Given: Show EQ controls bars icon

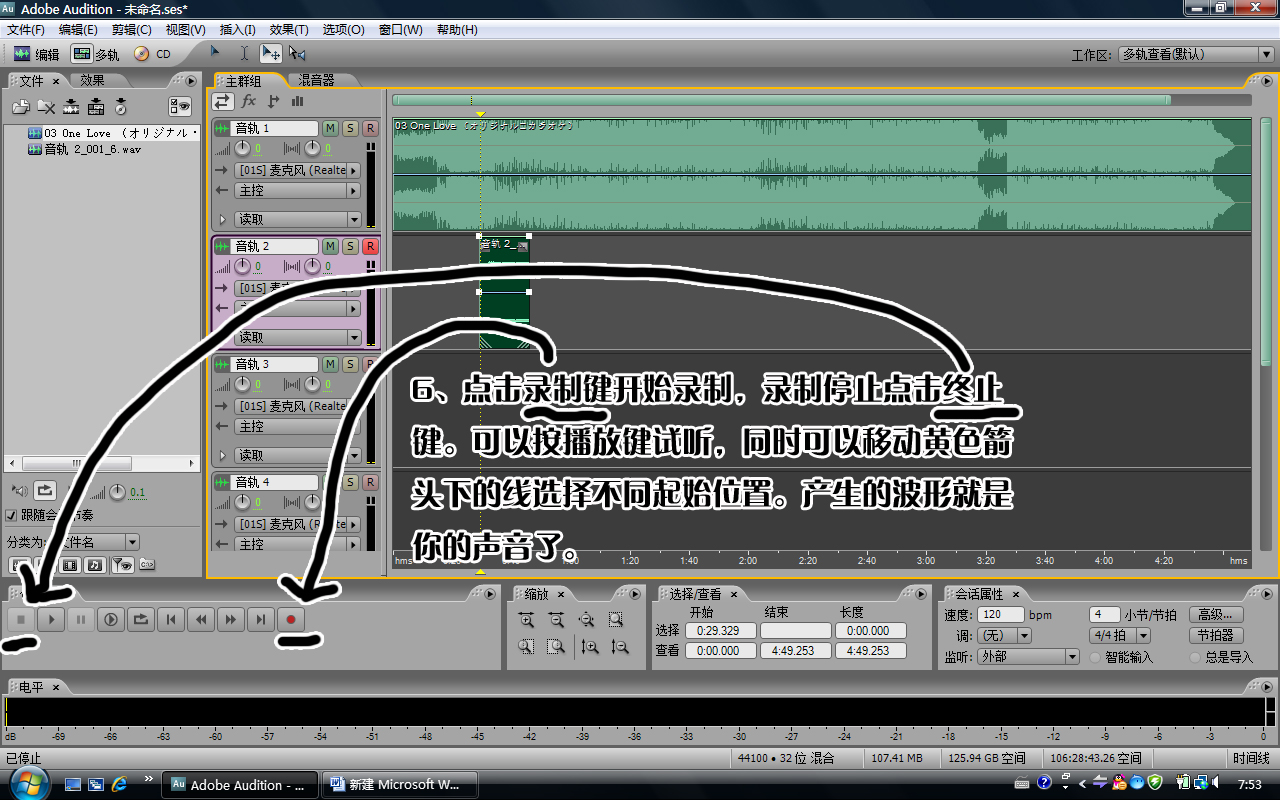Looking at the screenshot, I should pos(297,101).
